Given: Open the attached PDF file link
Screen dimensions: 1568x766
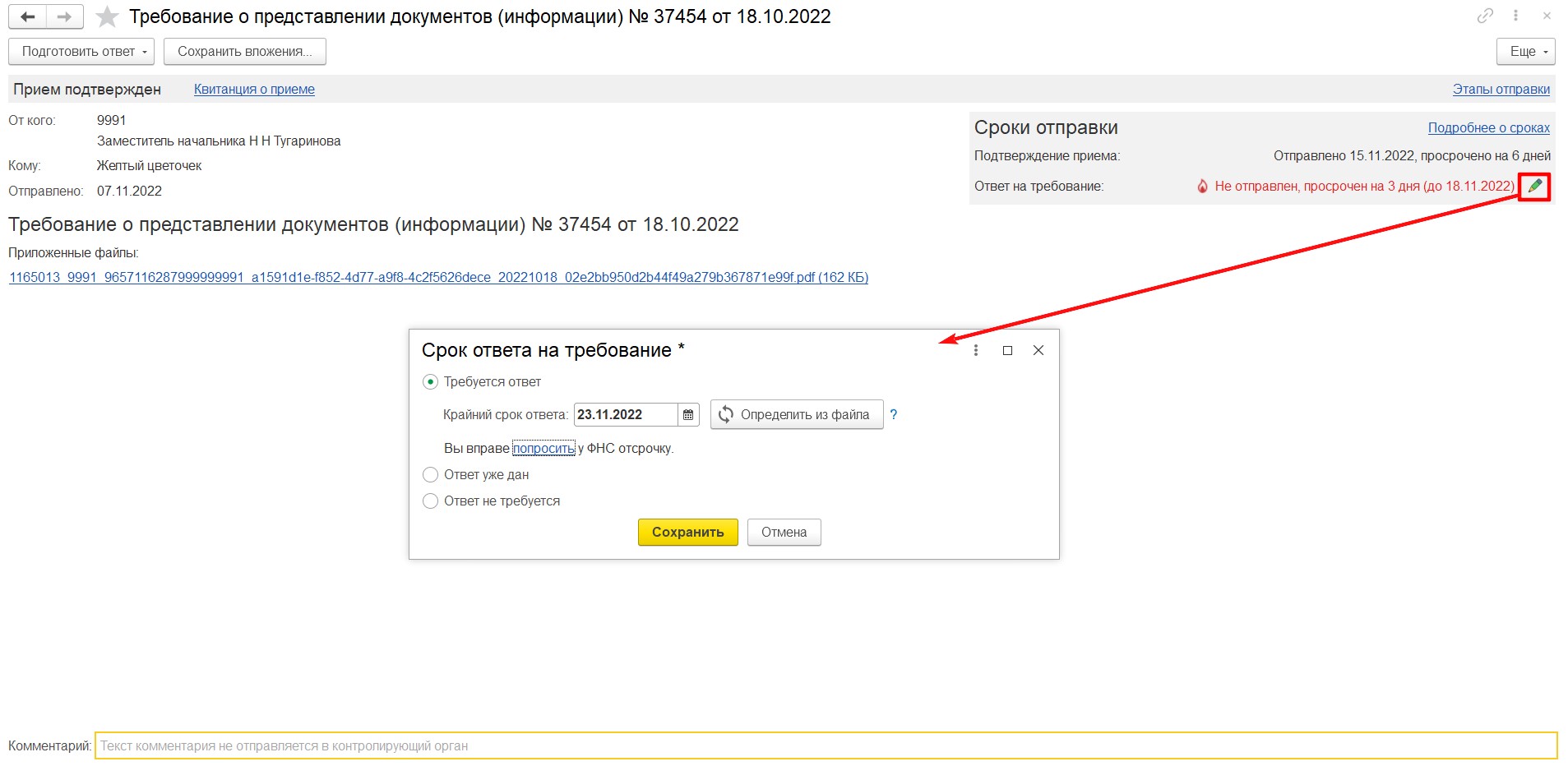Looking at the screenshot, I should click(x=438, y=278).
